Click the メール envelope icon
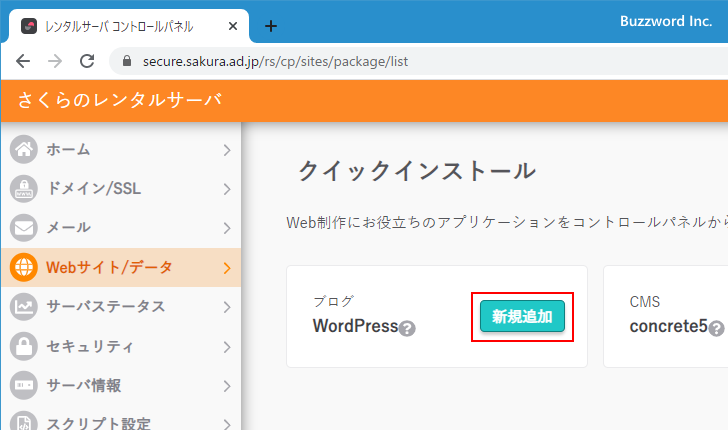Viewport: 728px width, 430px height. tap(24, 228)
